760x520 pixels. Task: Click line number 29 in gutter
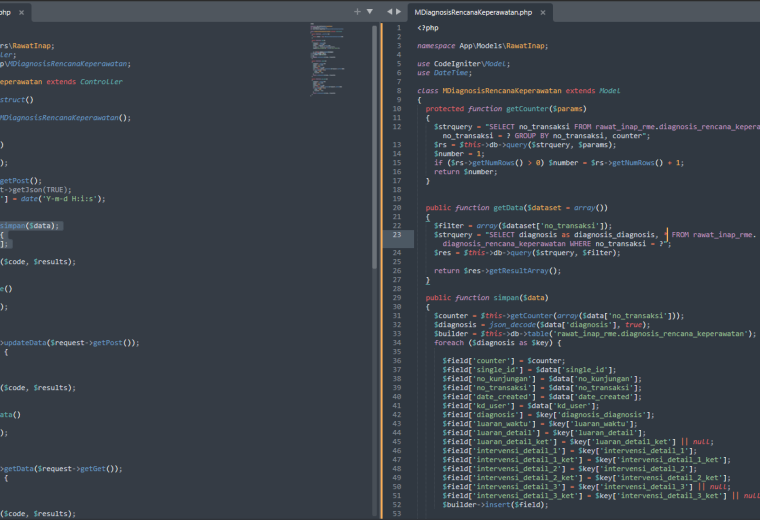(x=397, y=298)
